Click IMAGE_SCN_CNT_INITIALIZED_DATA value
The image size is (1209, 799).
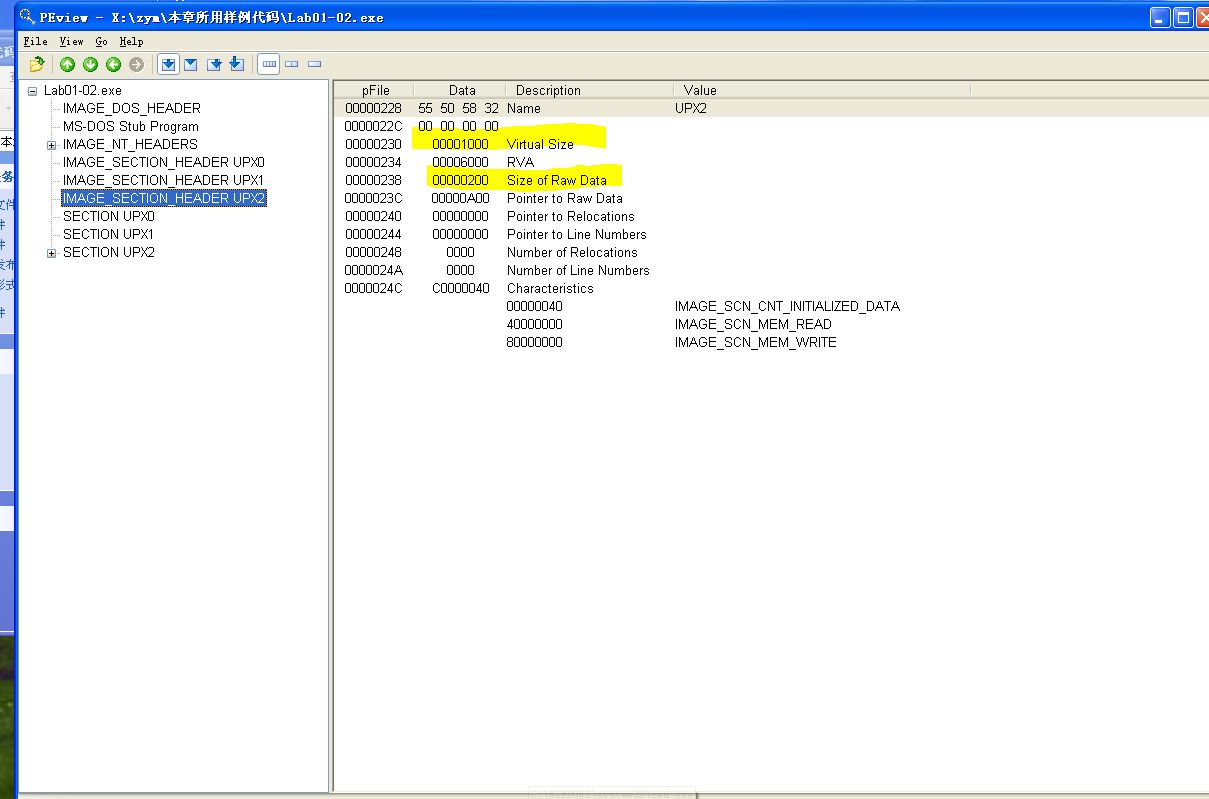pyautogui.click(x=787, y=306)
